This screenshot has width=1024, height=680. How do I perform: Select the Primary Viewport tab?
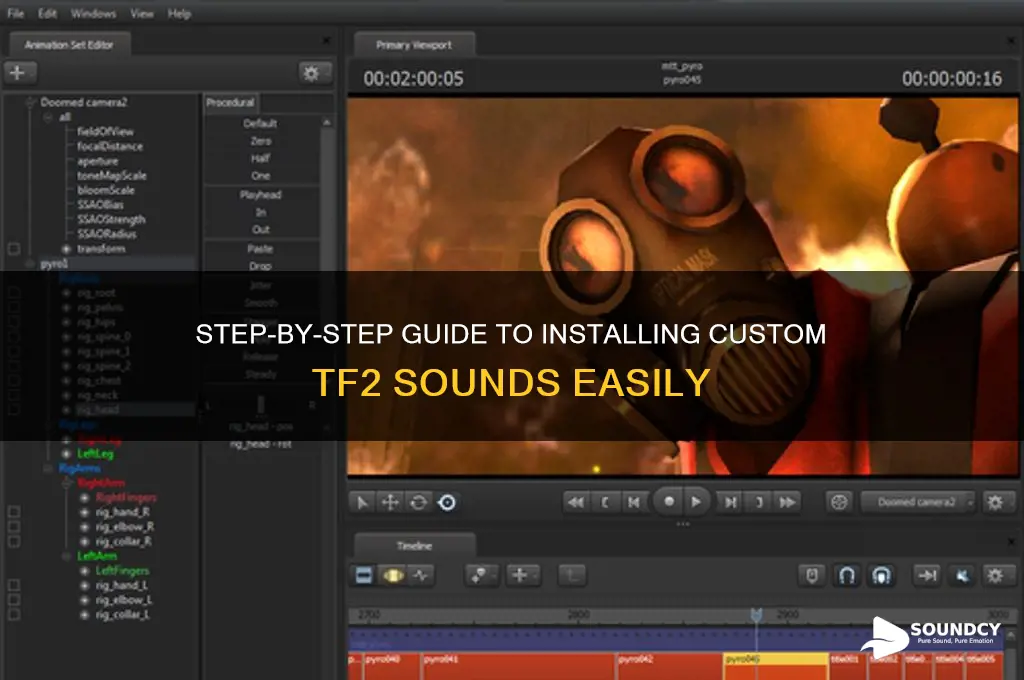click(x=414, y=44)
